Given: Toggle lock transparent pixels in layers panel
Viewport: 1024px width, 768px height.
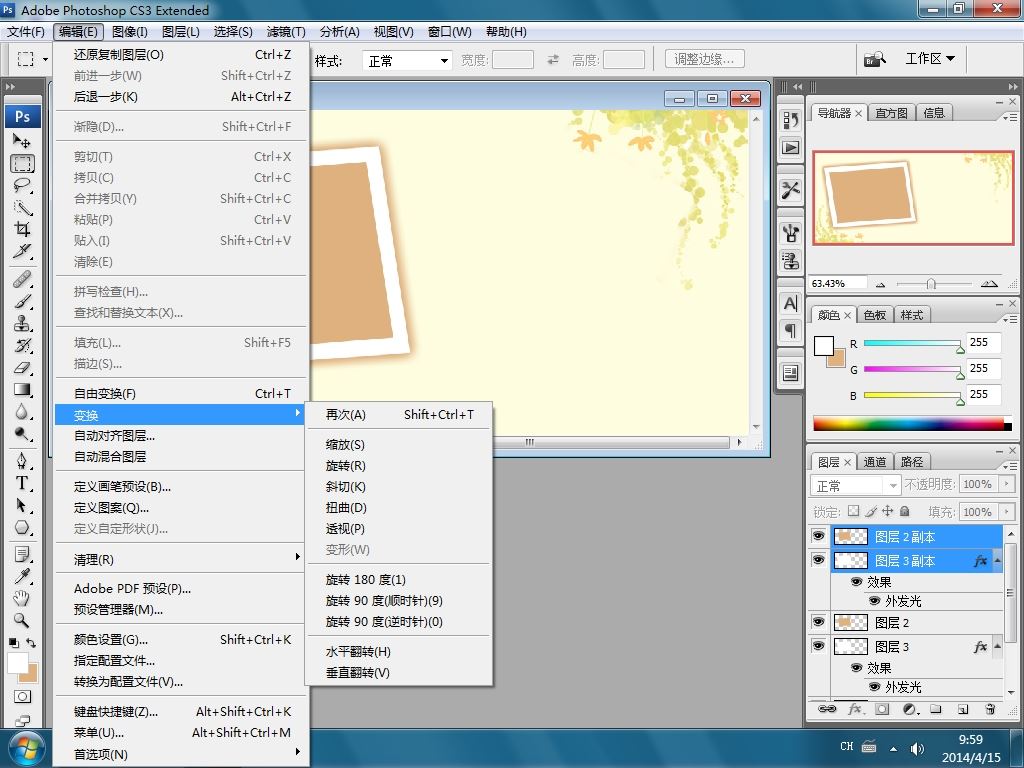Looking at the screenshot, I should 854,511.
